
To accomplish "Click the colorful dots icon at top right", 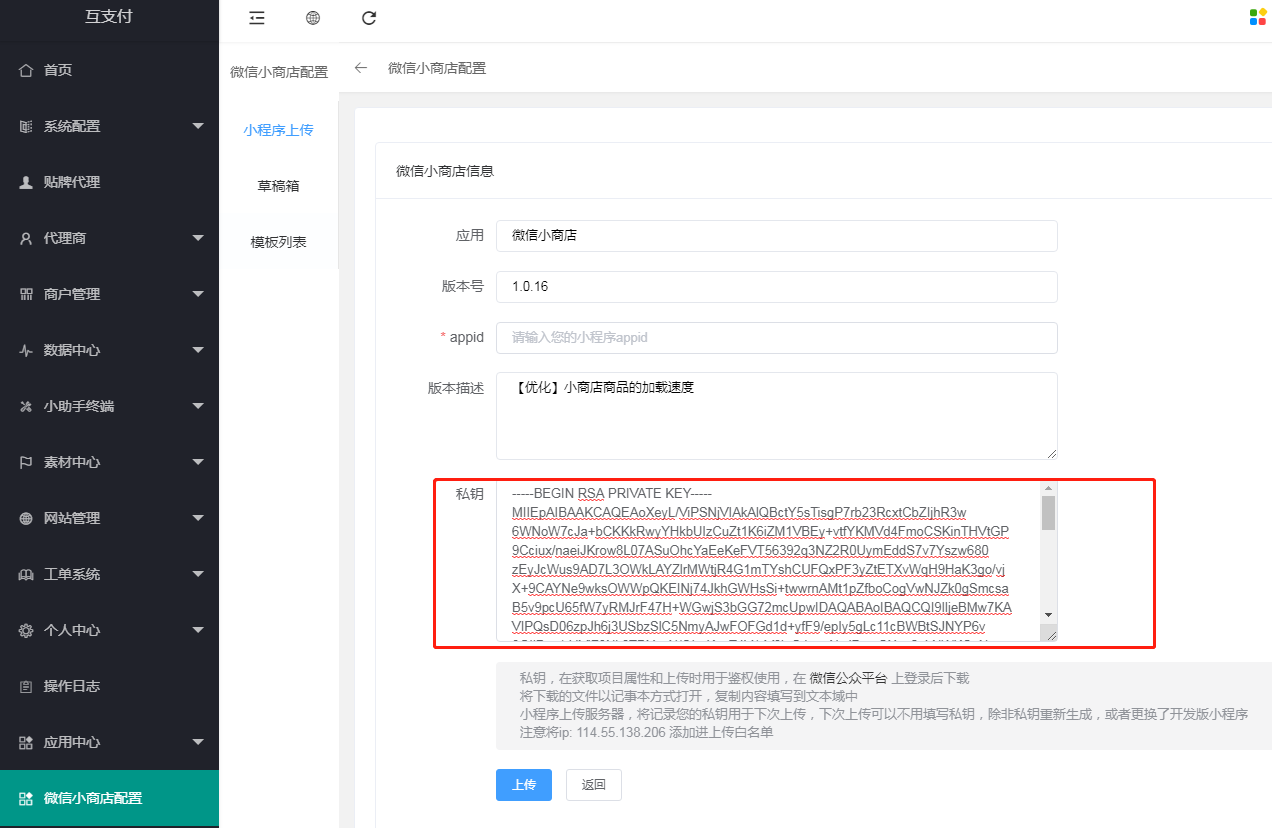I will (1258, 17).
